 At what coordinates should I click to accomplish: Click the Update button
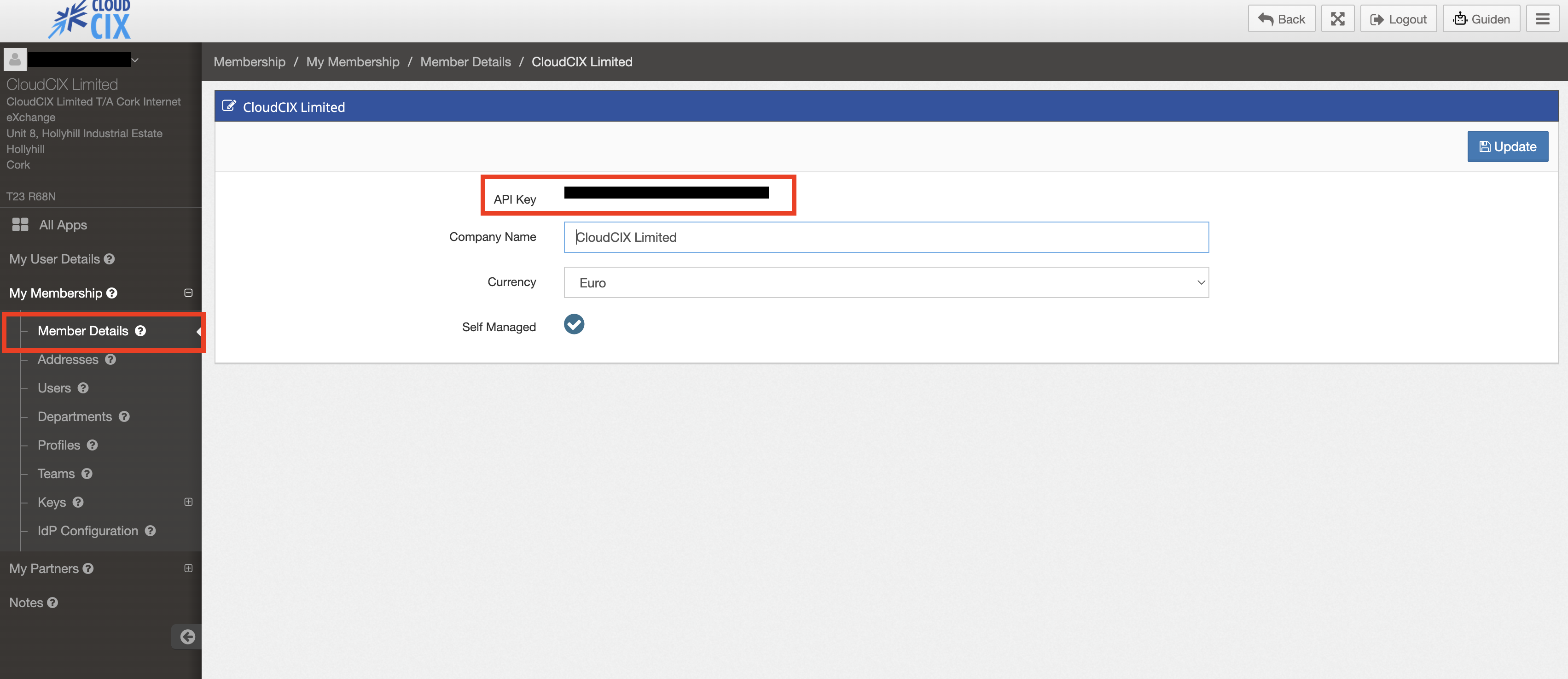[x=1507, y=146]
